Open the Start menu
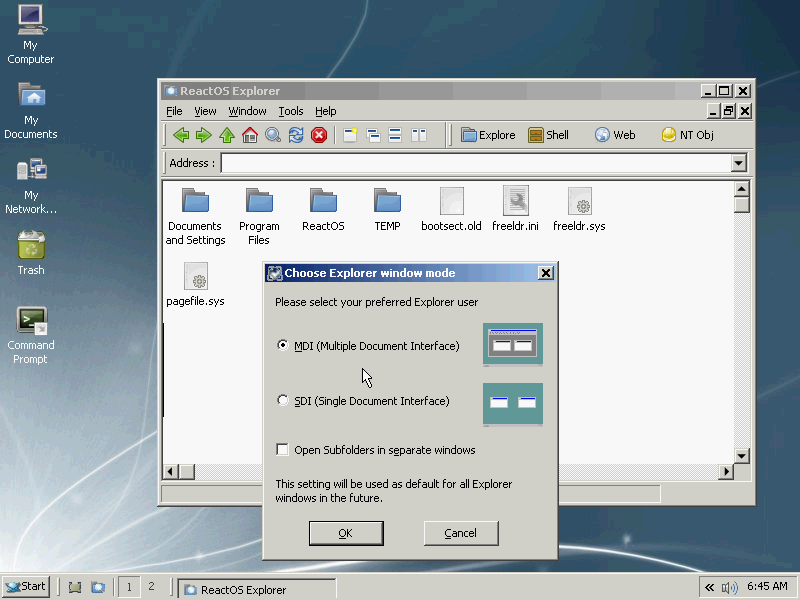Viewport: 800px width, 600px height. pyautogui.click(x=26, y=587)
